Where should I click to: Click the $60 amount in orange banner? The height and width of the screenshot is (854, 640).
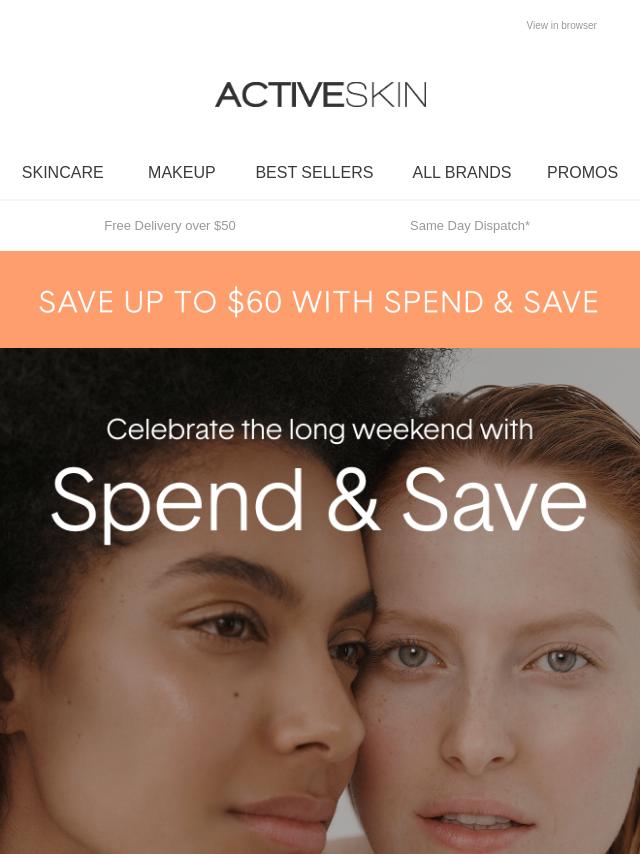(254, 302)
